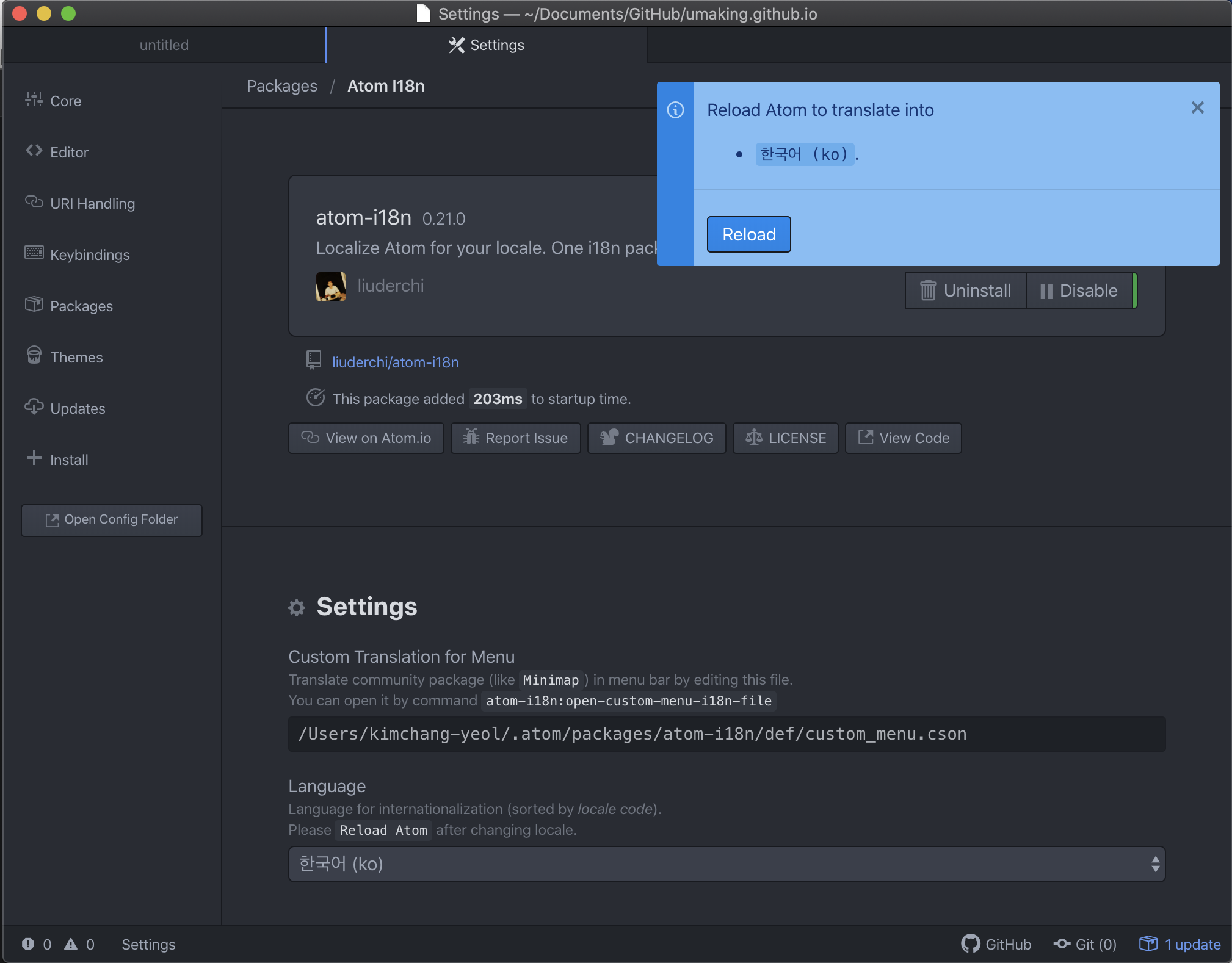Image resolution: width=1232 pixels, height=963 pixels.
Task: Click the Core settings sliders icon
Action: click(x=34, y=99)
